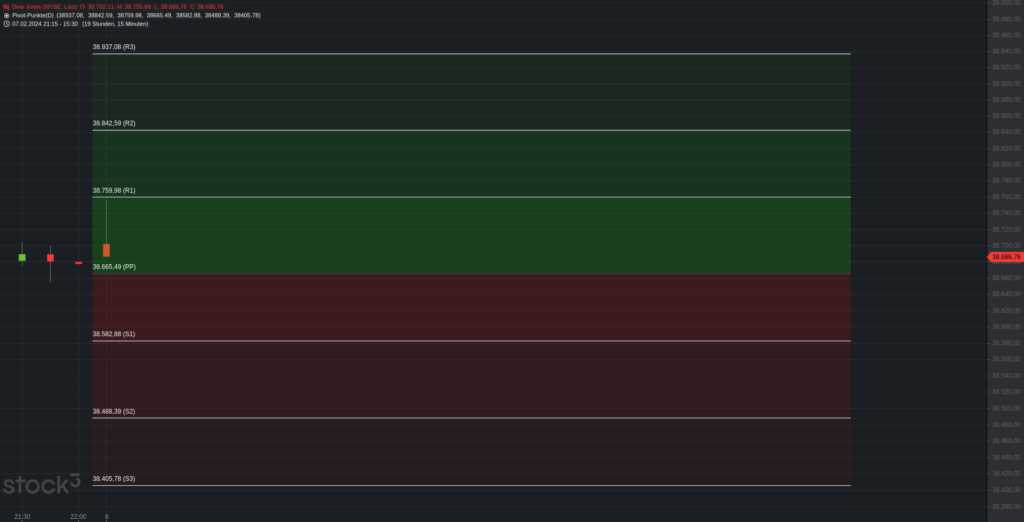The width and height of the screenshot is (1024, 522).
Task: Select the green candle at 21:30
Action: (22, 257)
